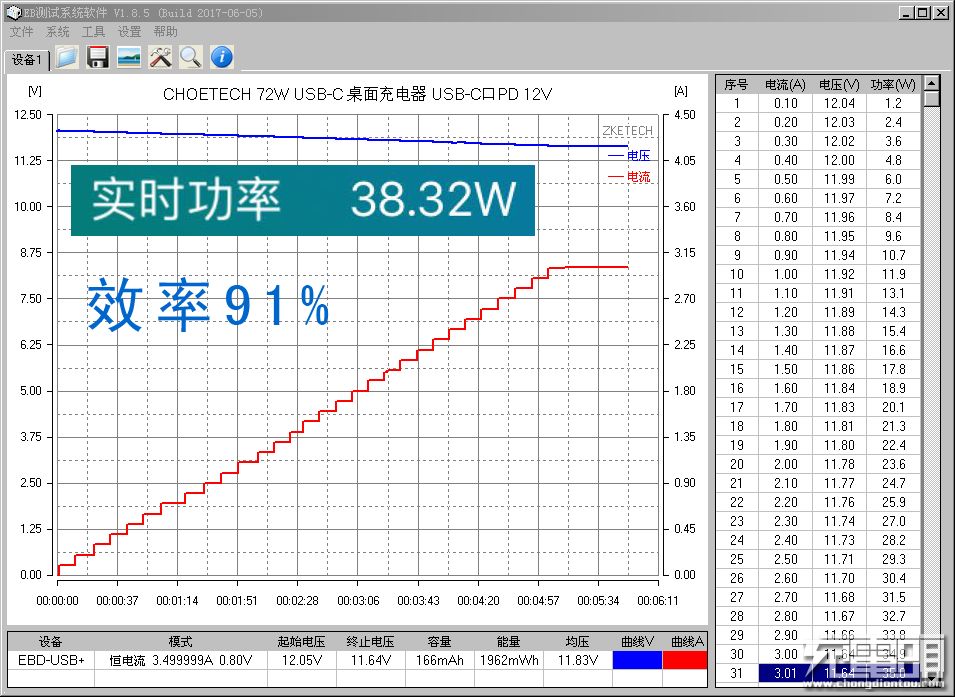Click the 11.83V average voltage value

pyautogui.click(x=577, y=660)
